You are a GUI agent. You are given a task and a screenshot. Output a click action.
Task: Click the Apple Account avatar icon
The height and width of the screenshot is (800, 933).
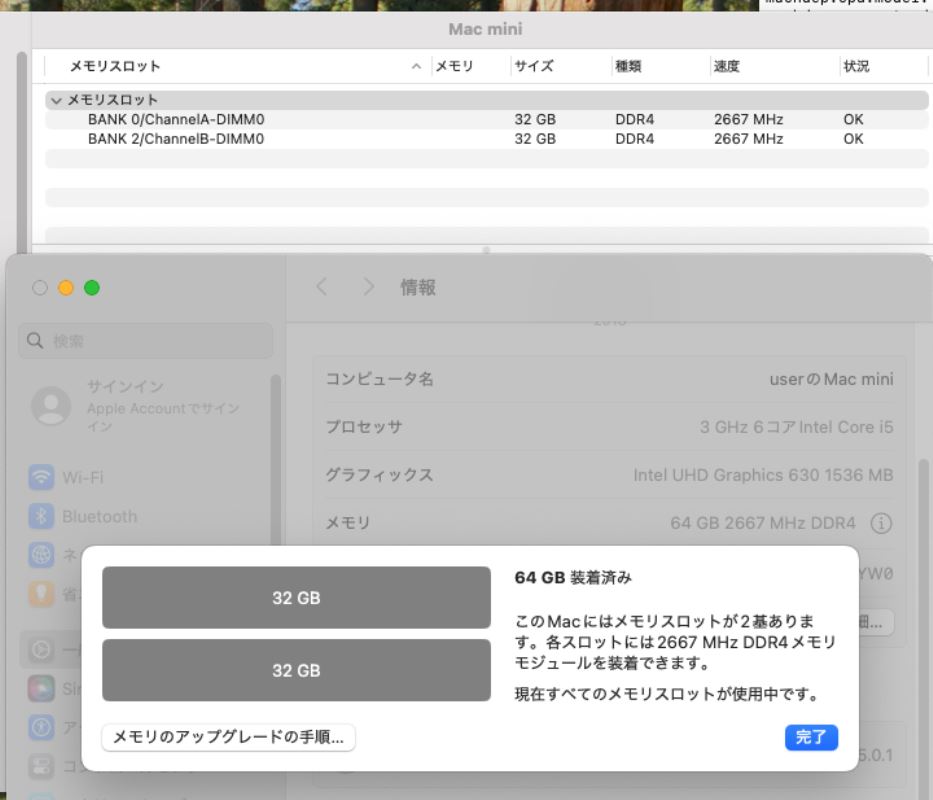tap(51, 405)
